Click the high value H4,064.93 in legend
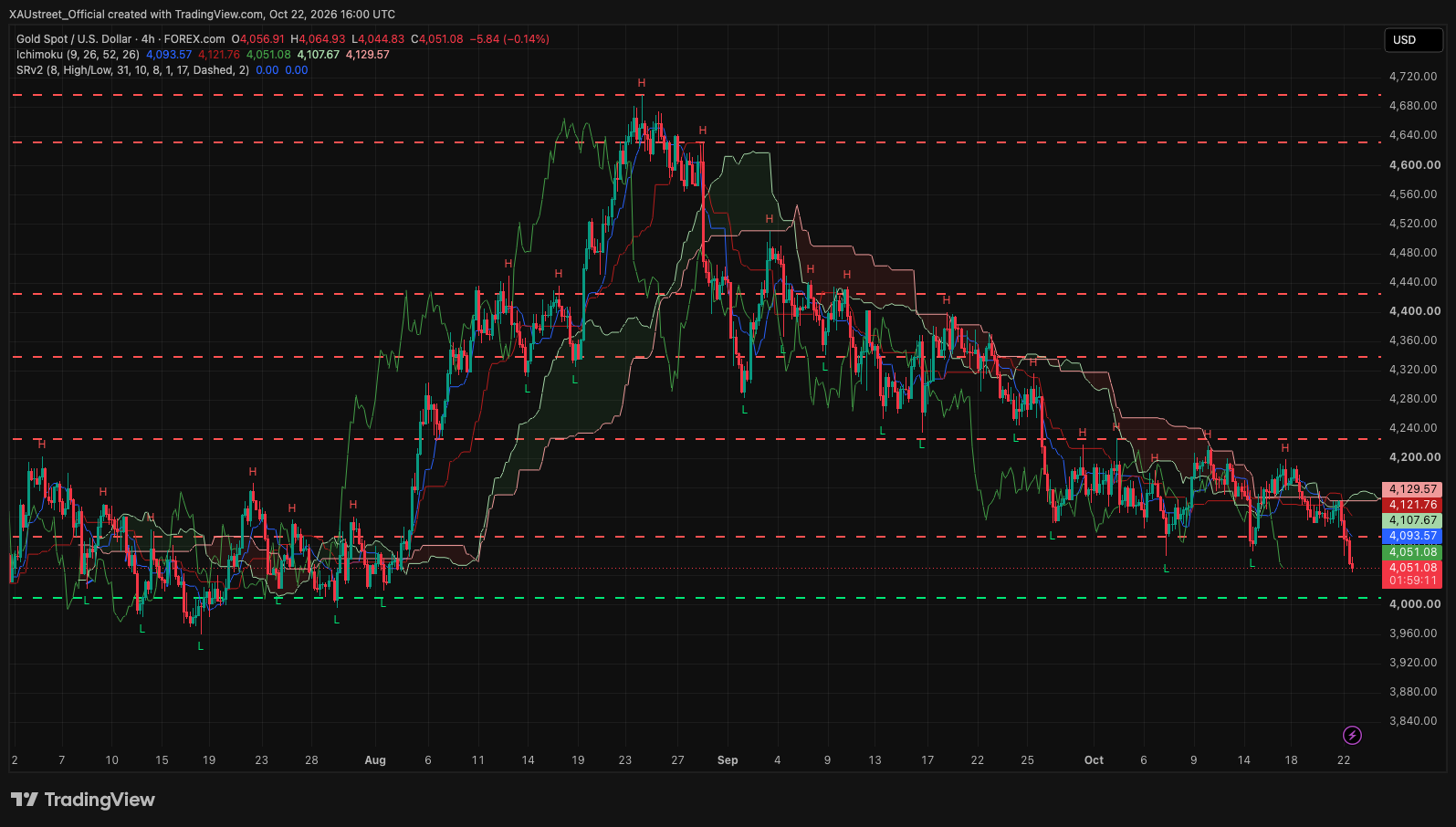1456x827 pixels. pos(318,39)
